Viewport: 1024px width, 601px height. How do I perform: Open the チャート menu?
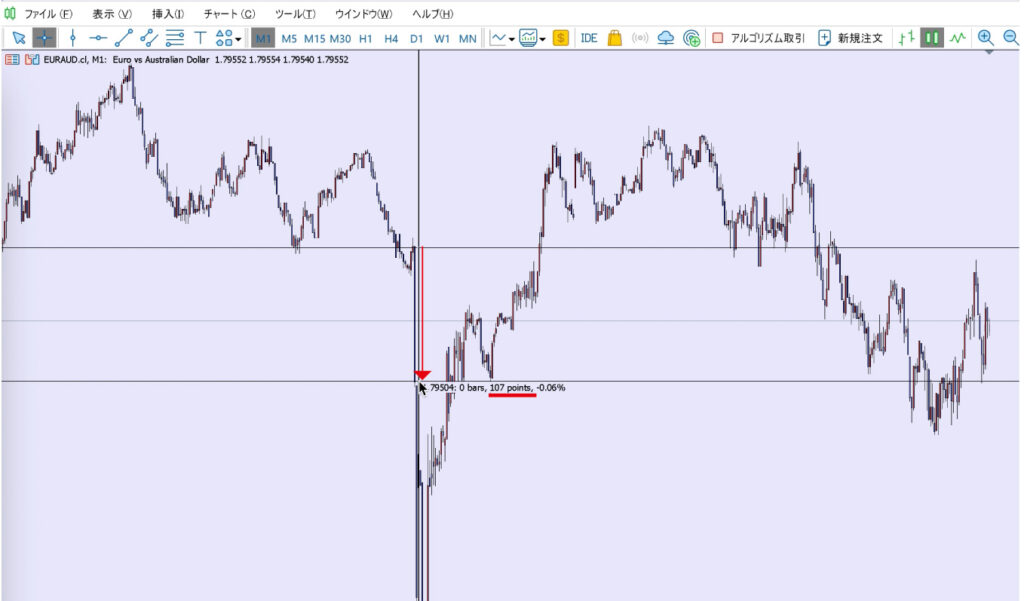pyautogui.click(x=228, y=14)
